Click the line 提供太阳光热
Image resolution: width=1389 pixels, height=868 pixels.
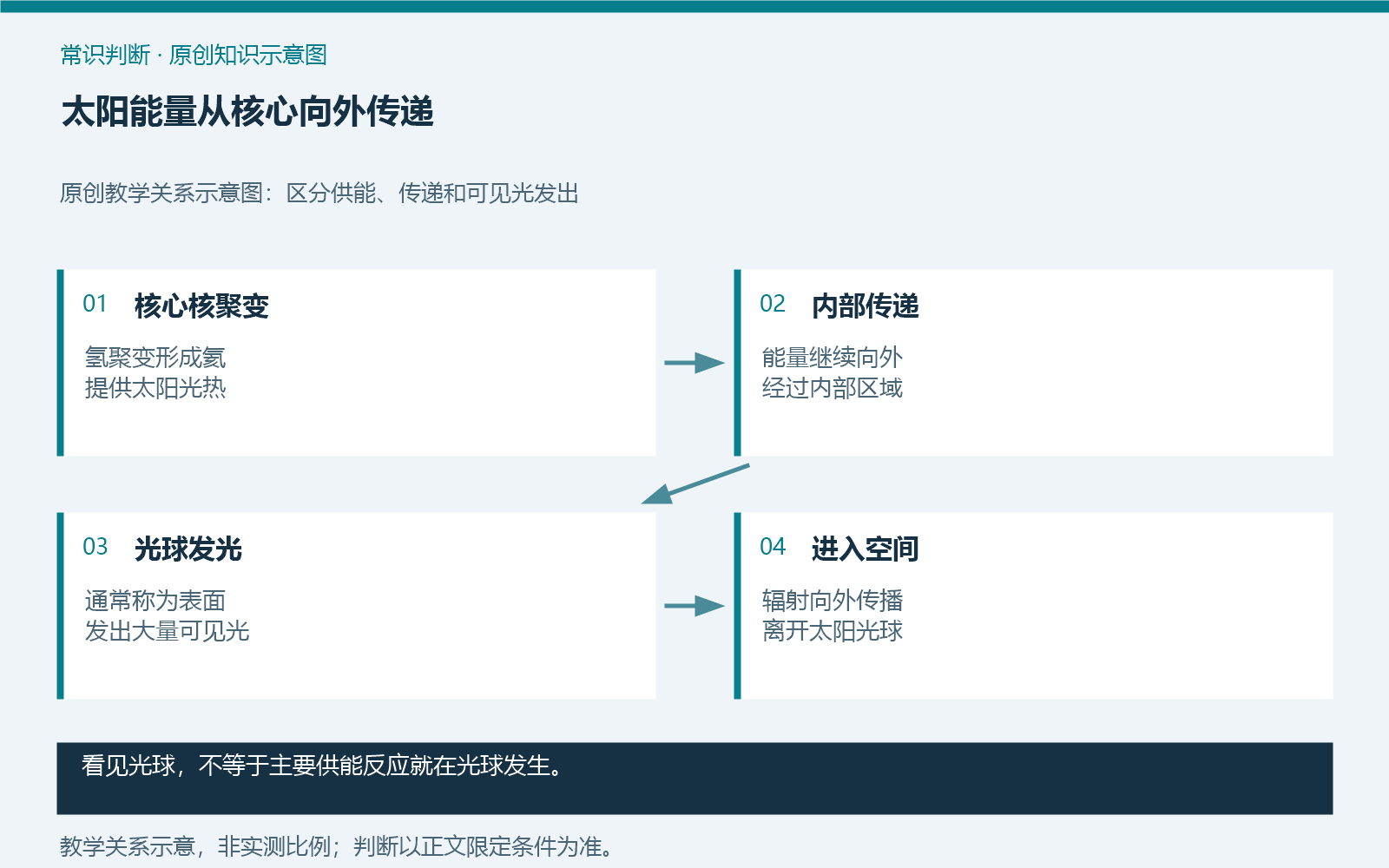(x=155, y=388)
